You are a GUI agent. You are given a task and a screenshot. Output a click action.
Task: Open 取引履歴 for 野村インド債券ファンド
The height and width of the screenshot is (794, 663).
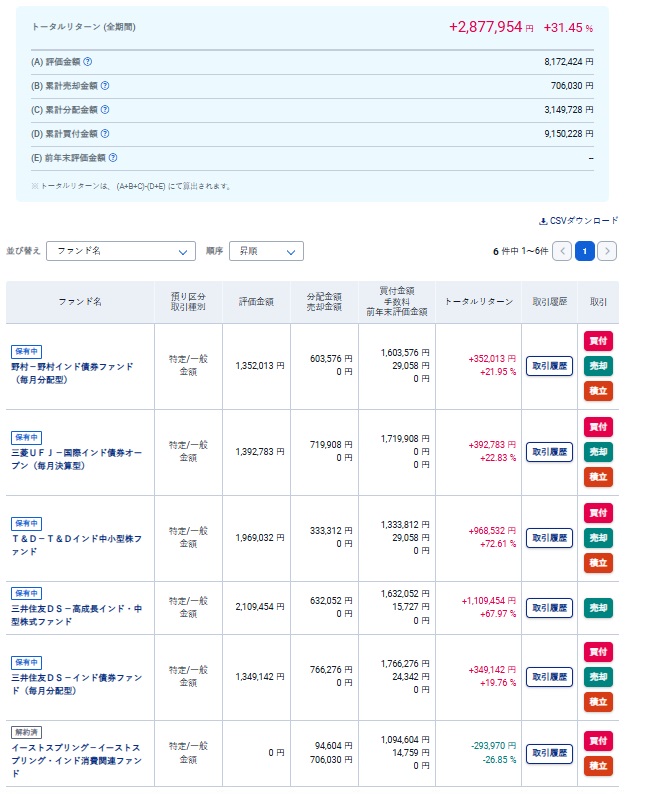point(549,366)
